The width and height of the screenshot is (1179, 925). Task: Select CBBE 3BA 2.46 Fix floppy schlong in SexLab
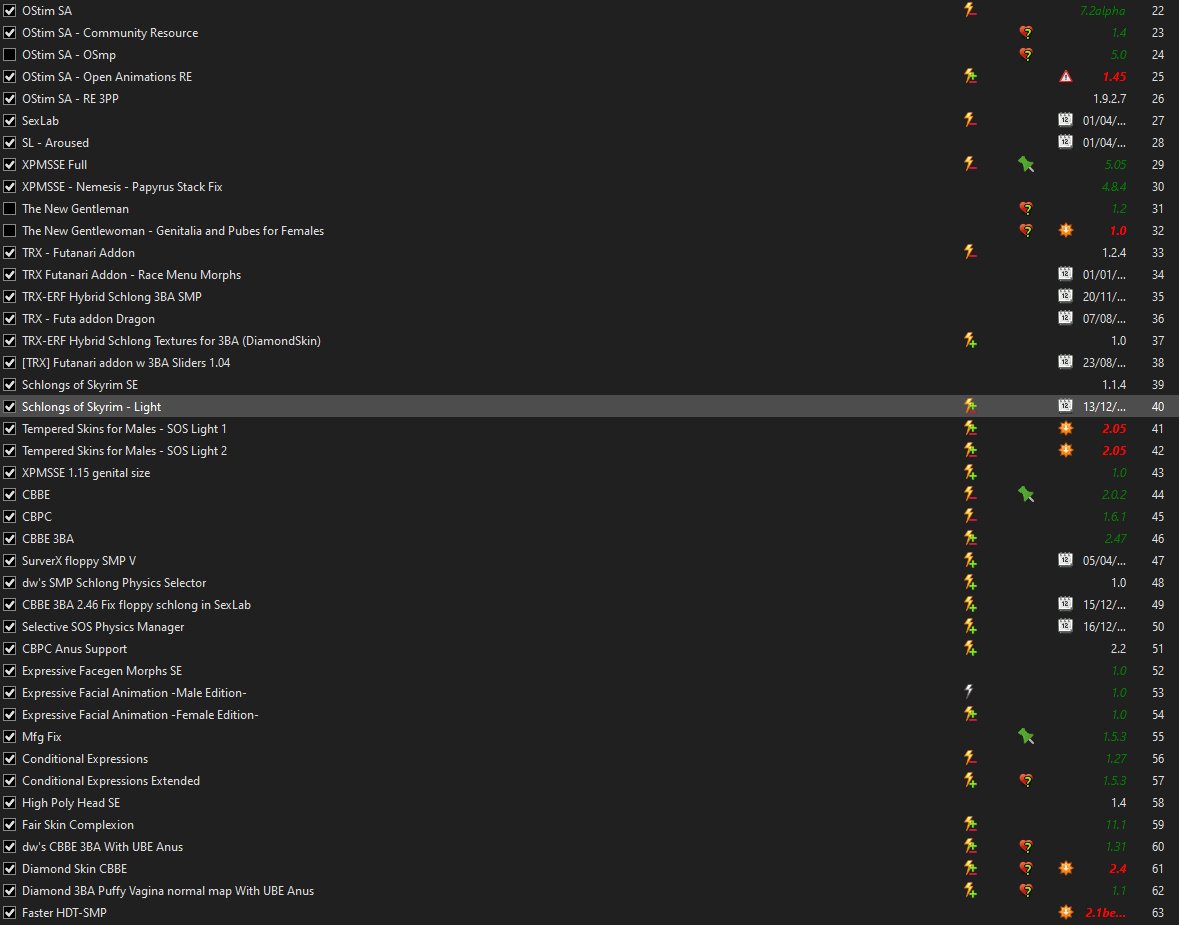(x=136, y=605)
